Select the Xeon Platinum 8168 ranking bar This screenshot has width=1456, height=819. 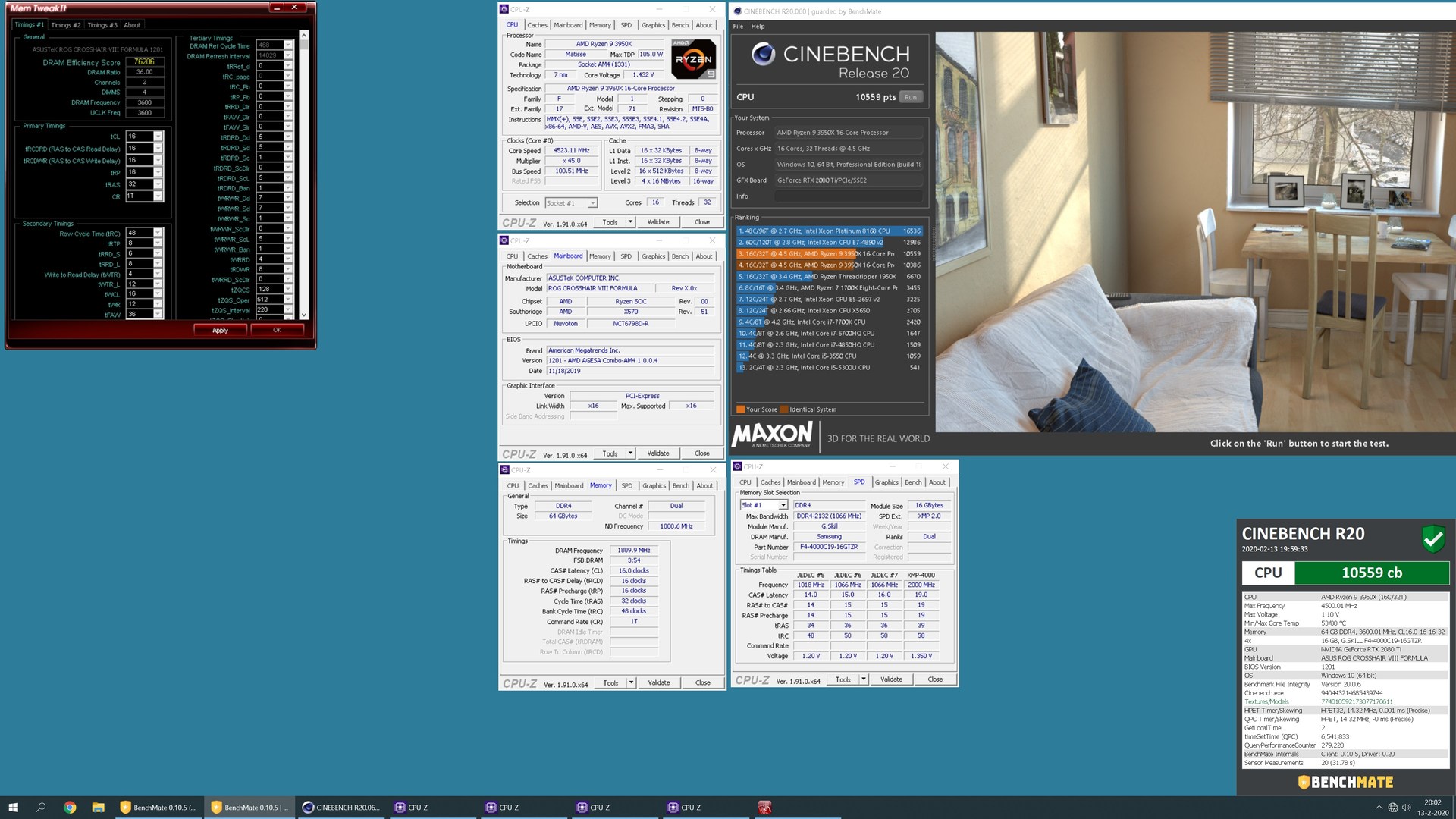[x=829, y=231]
